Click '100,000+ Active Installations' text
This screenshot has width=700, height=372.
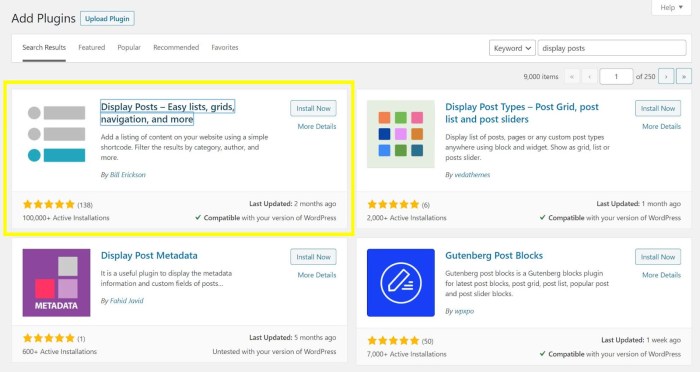66,218
